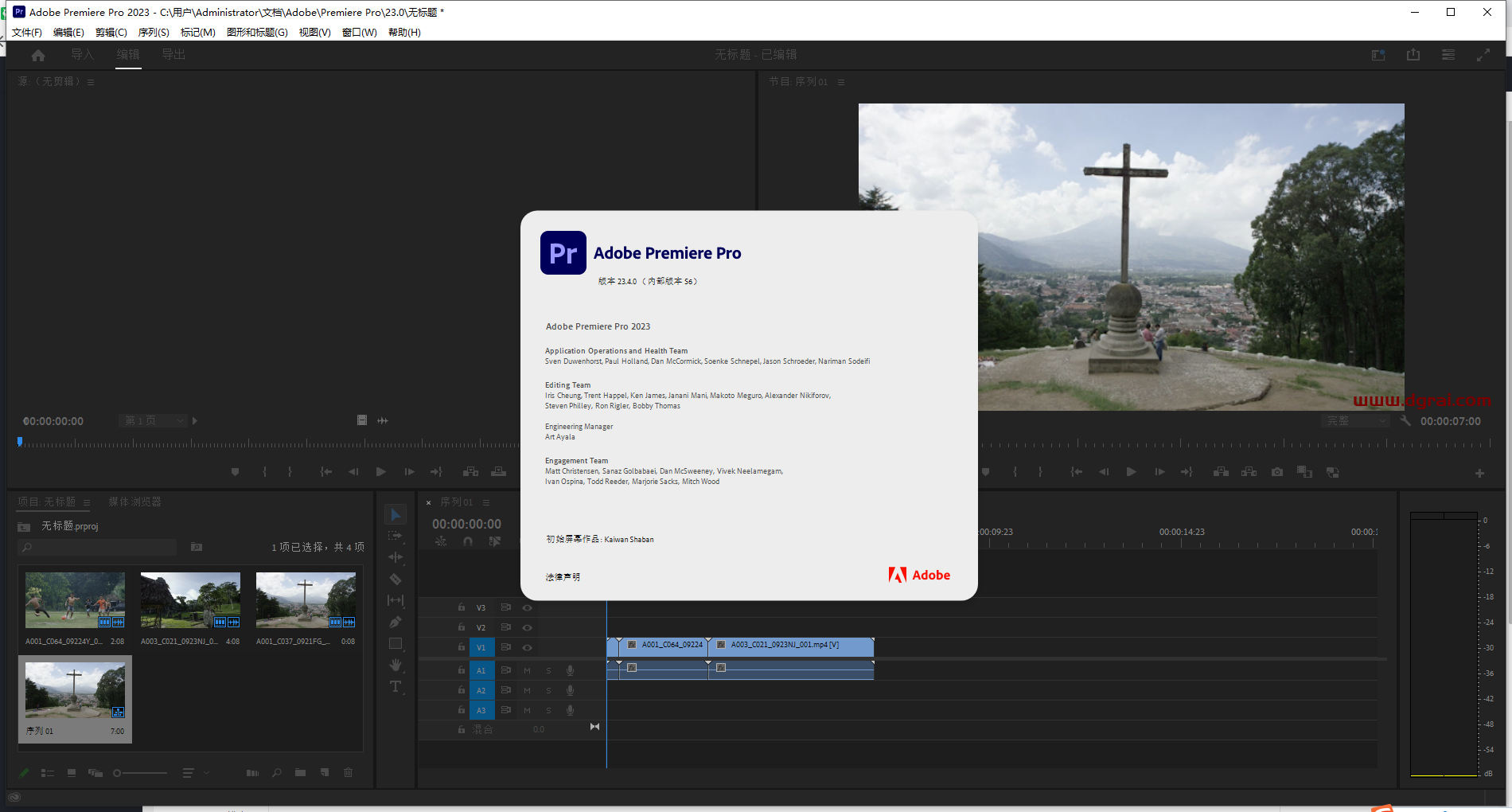
Task: Create a new bin with the folder icon
Action: pyautogui.click(x=300, y=772)
